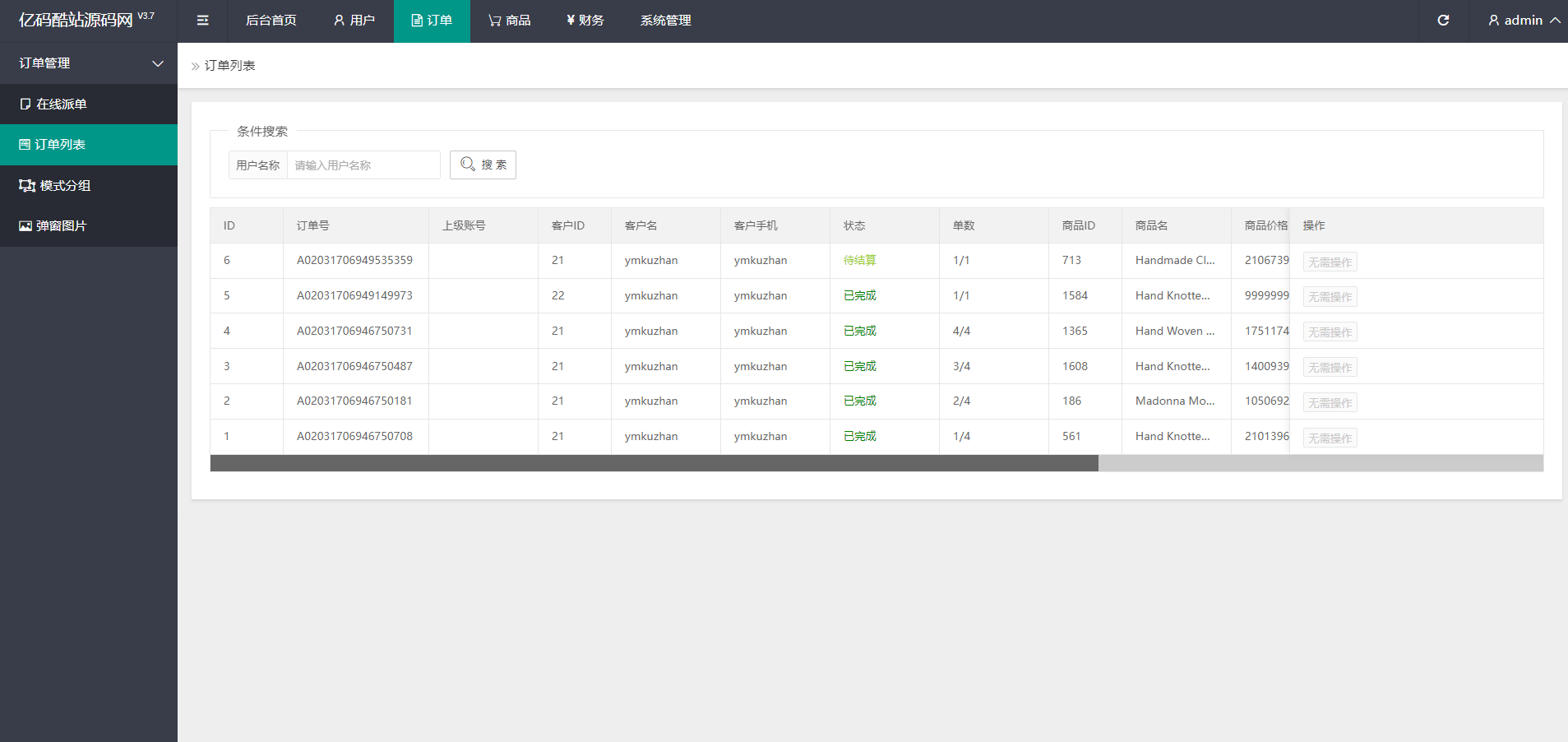Click the 状态 column header

(x=885, y=225)
